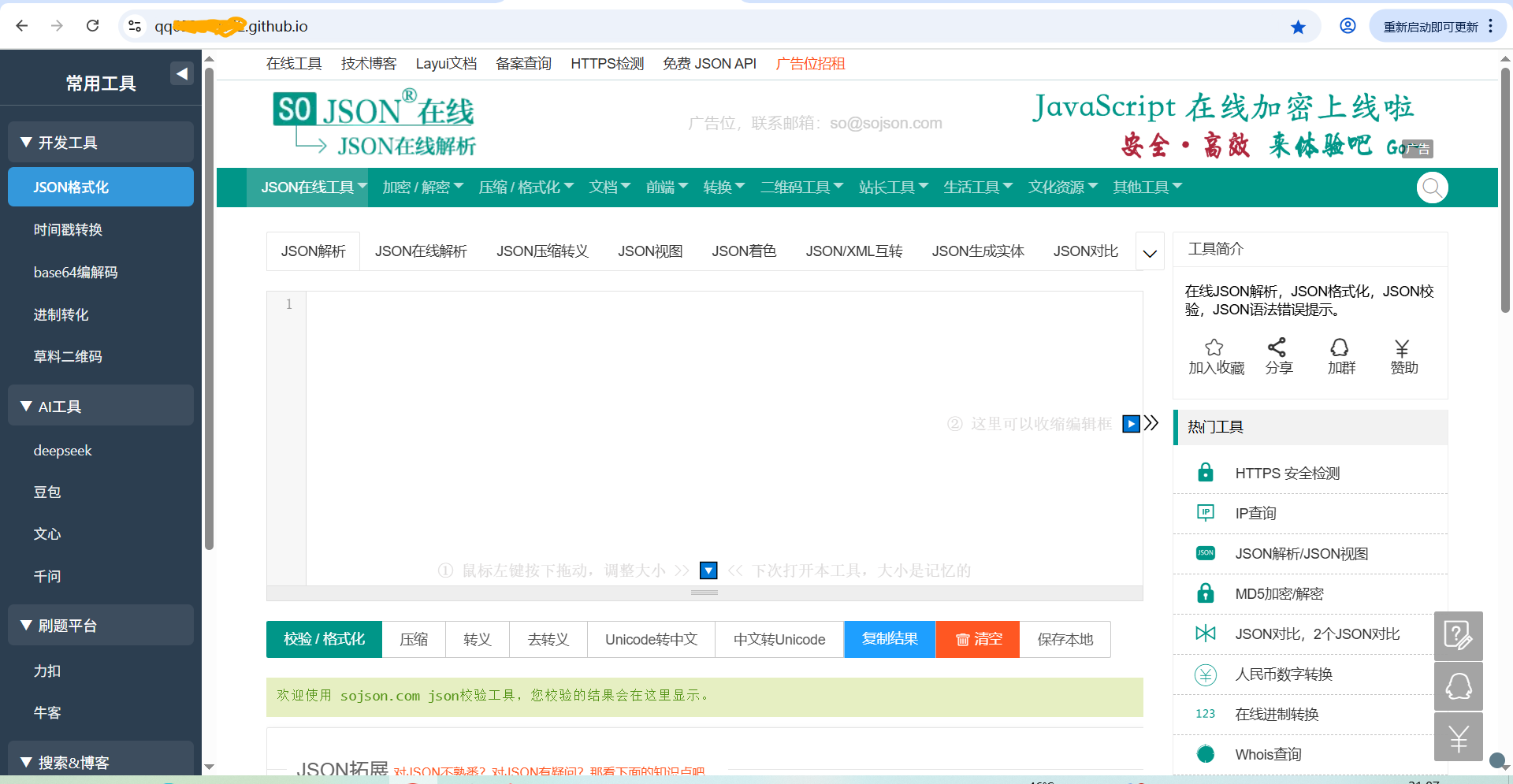This screenshot has width=1513, height=784.
Task: Click the JSON对比 compare icon
Action: [1206, 634]
